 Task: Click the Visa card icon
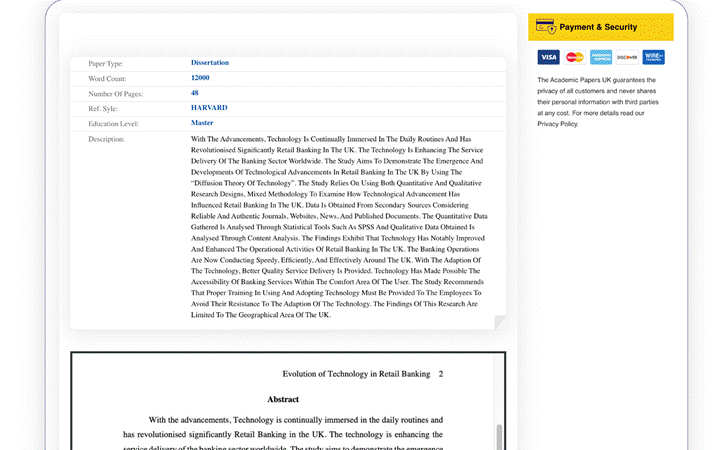[548, 57]
